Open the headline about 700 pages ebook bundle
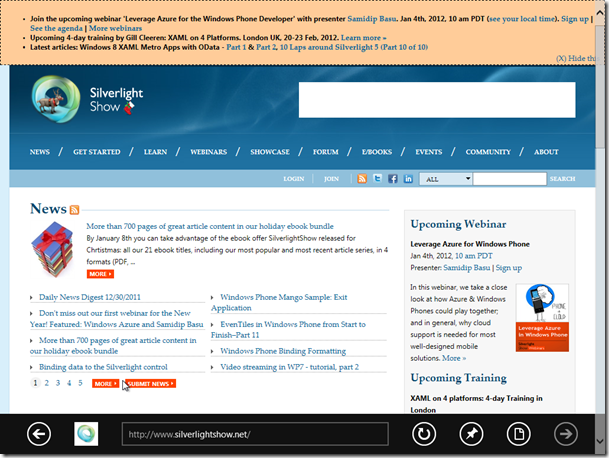 coord(210,226)
